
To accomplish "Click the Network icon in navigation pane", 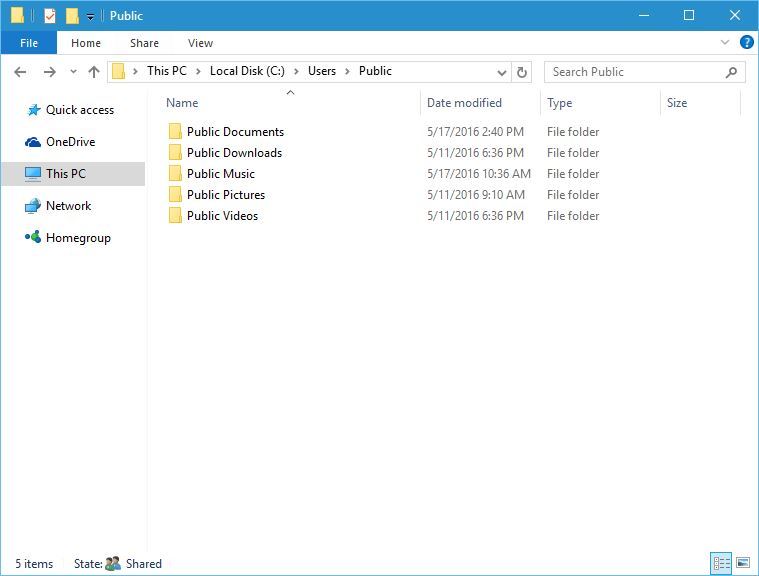I will [32, 206].
